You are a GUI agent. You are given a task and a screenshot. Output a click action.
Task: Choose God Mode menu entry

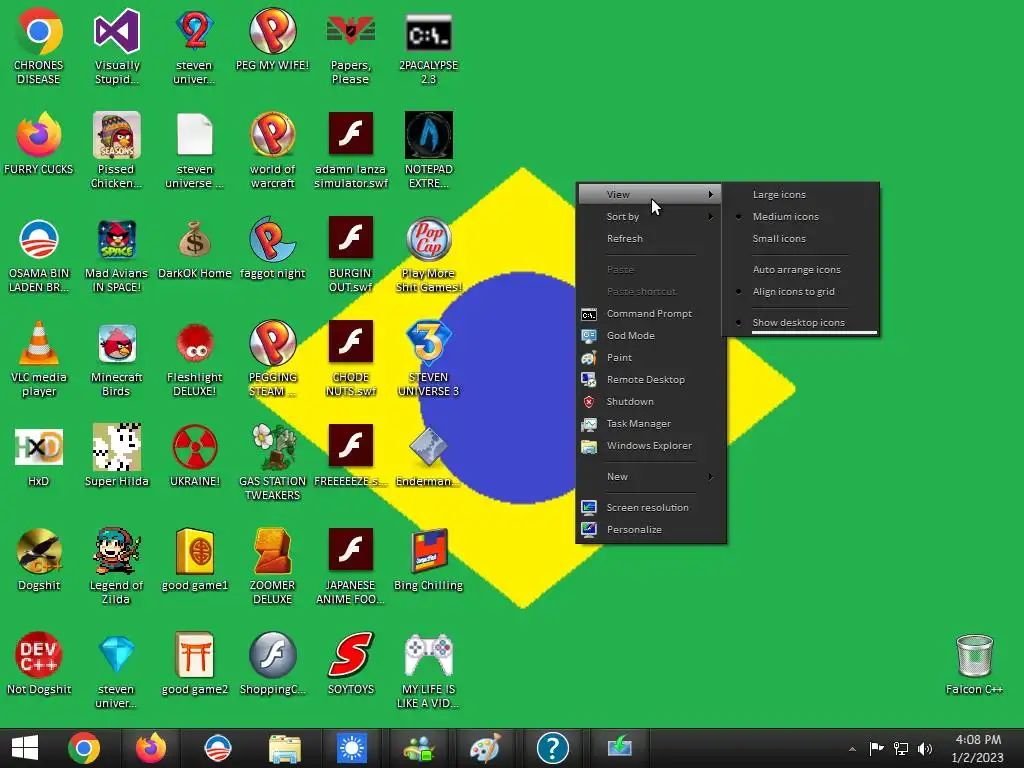[650, 336]
